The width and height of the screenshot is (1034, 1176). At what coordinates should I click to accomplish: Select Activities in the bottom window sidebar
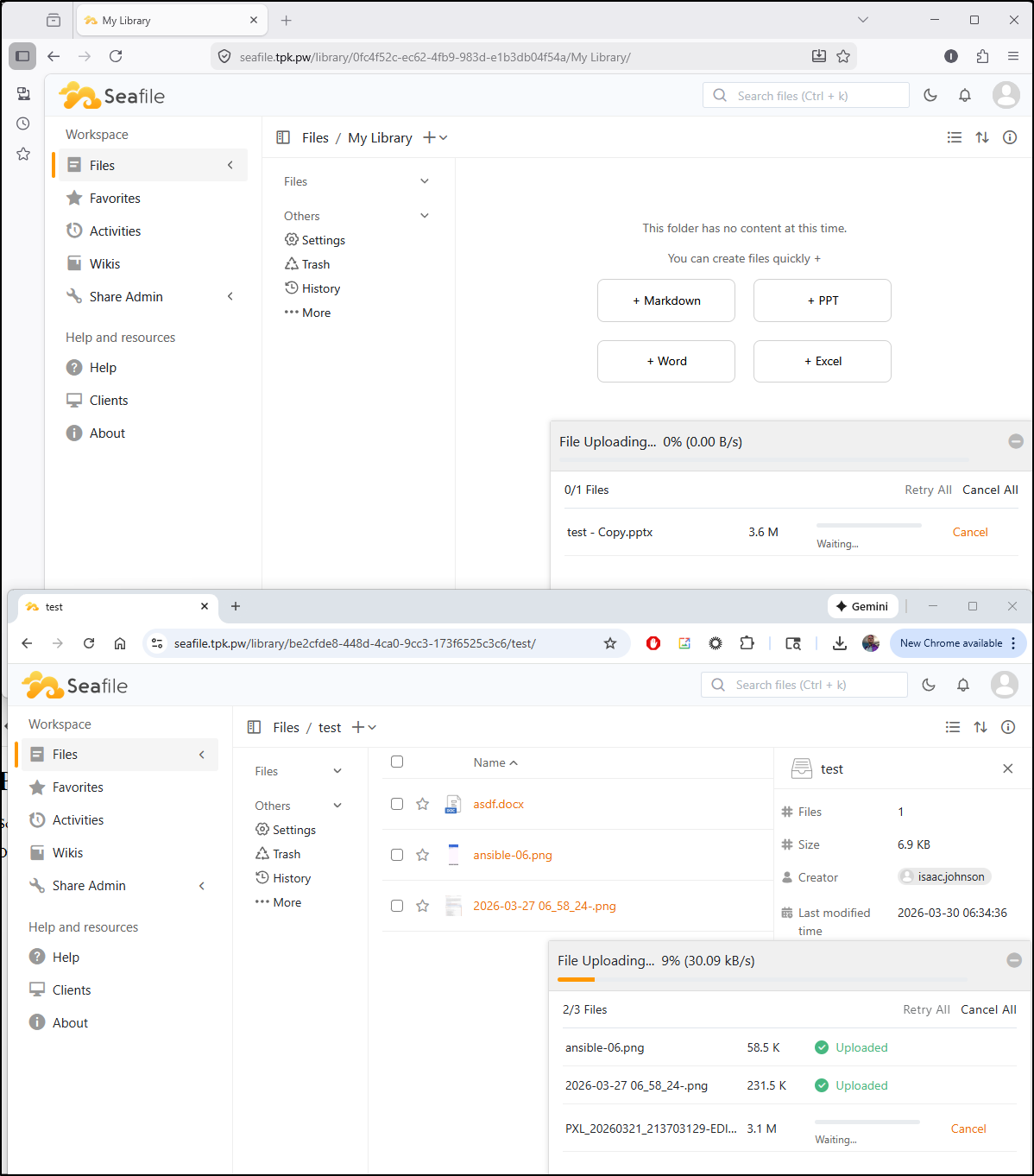click(x=78, y=820)
